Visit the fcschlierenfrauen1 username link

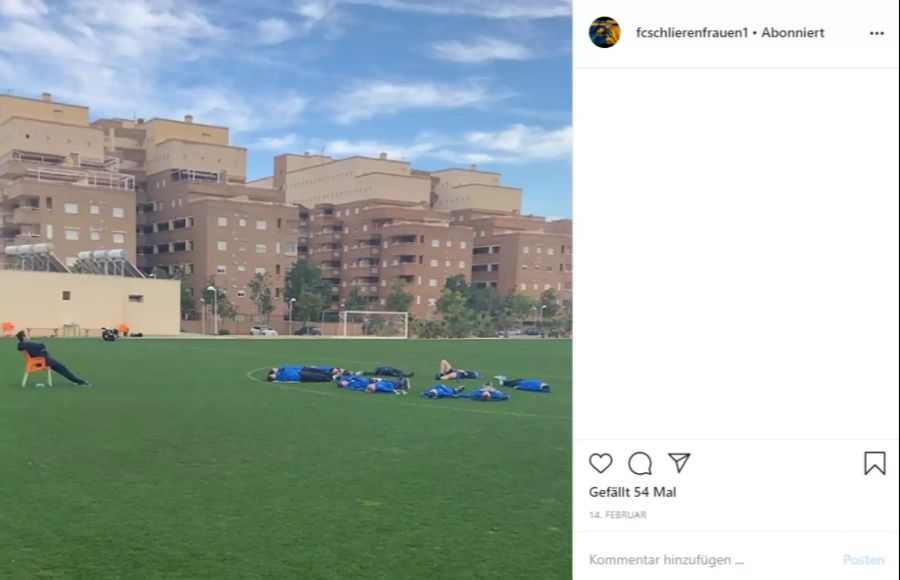tap(692, 33)
